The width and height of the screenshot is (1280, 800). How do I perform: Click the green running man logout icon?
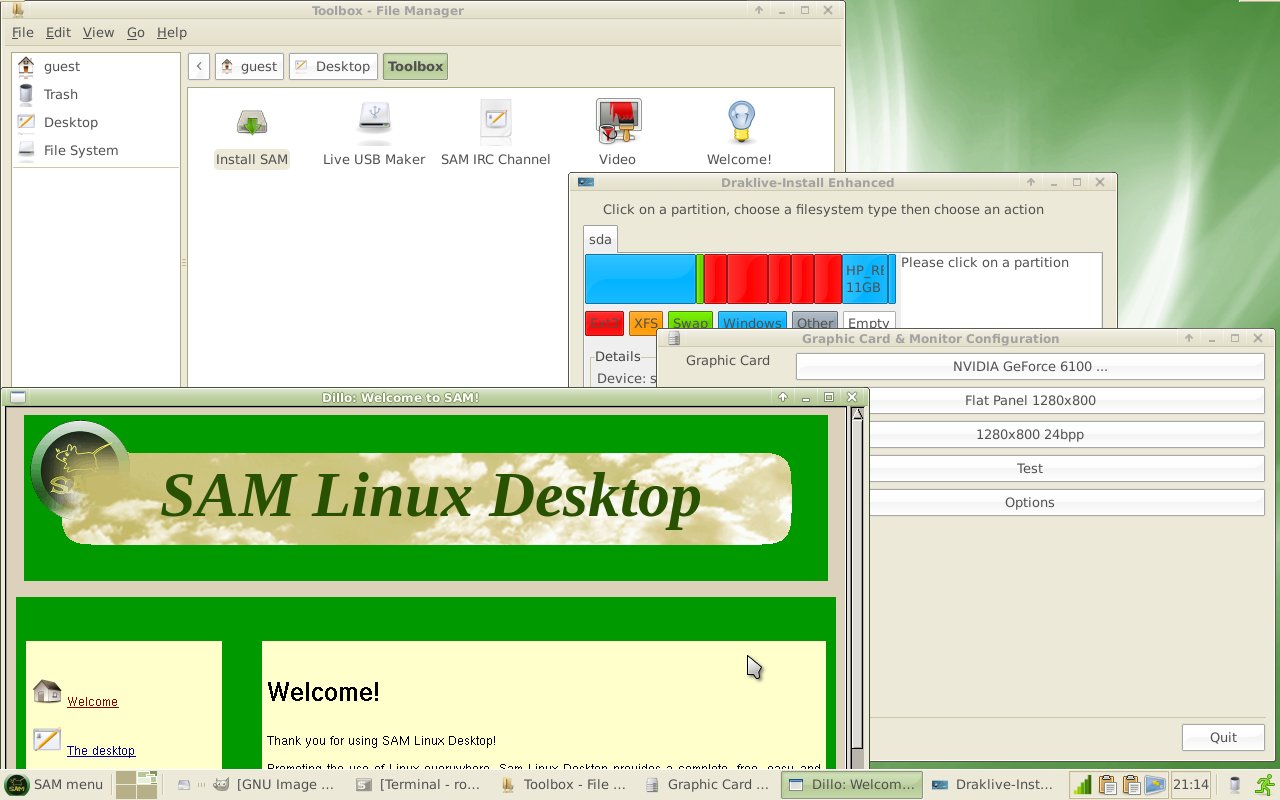[x=1266, y=785]
